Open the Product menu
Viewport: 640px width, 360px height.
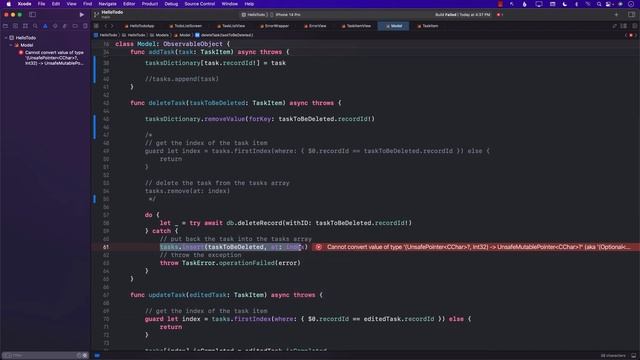150,4
